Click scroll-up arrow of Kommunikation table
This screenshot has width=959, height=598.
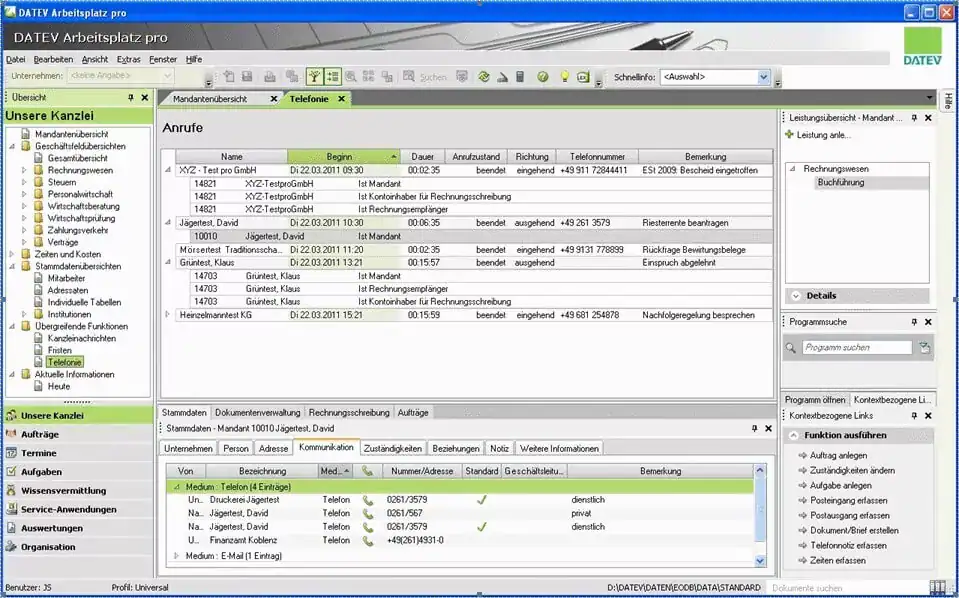[760, 470]
